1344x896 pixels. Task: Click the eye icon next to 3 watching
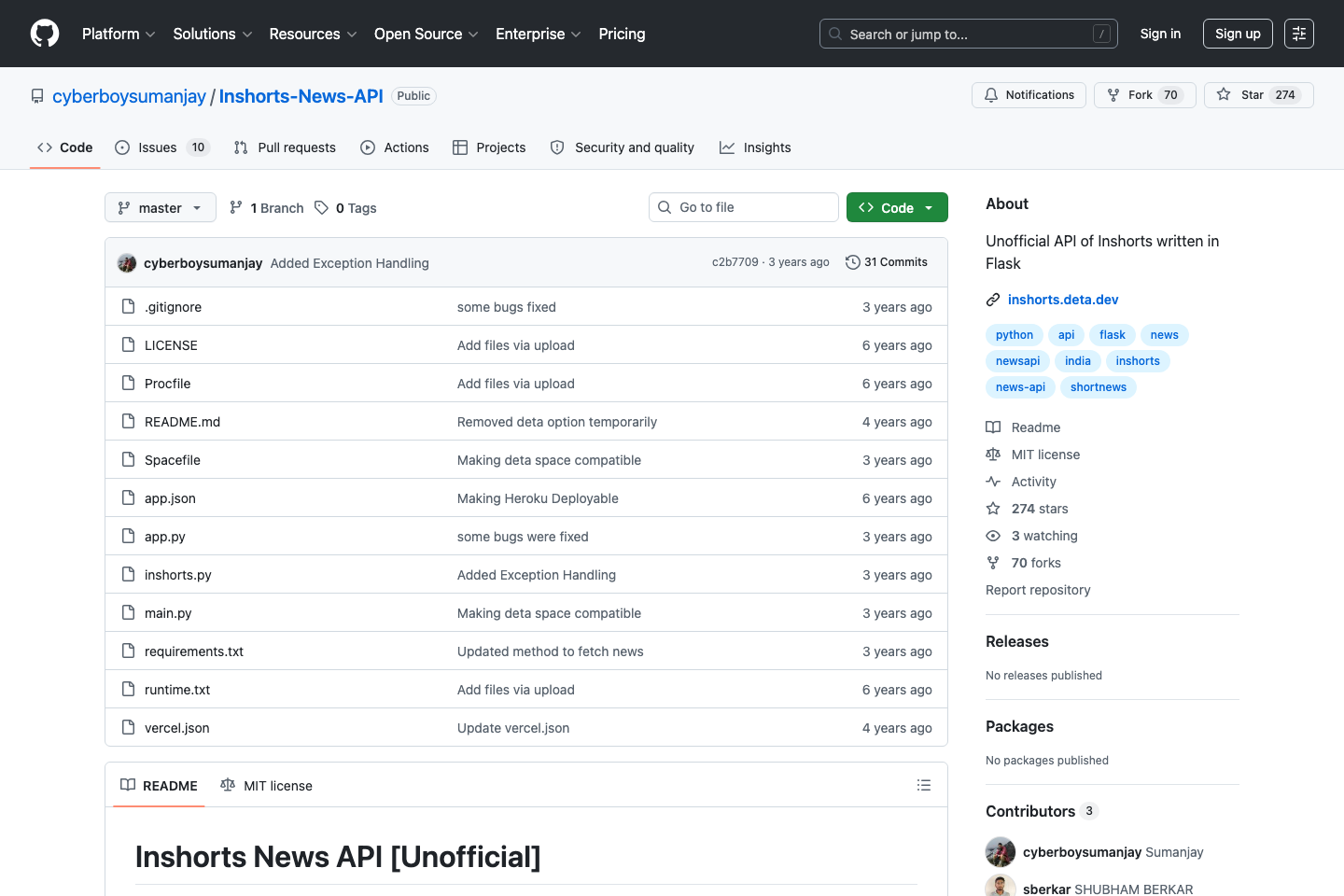click(993, 536)
